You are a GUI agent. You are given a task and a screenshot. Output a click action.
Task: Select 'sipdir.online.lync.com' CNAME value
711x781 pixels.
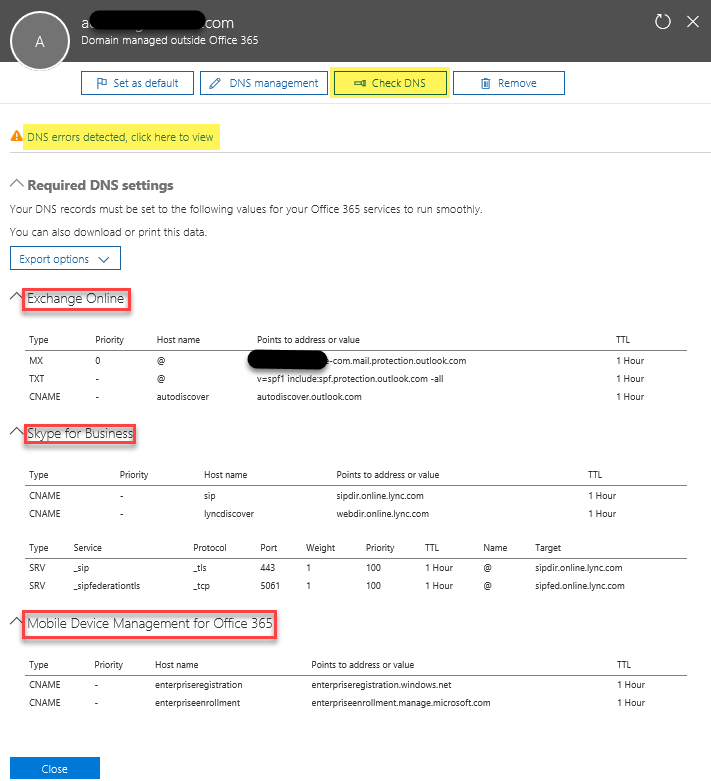[380, 496]
